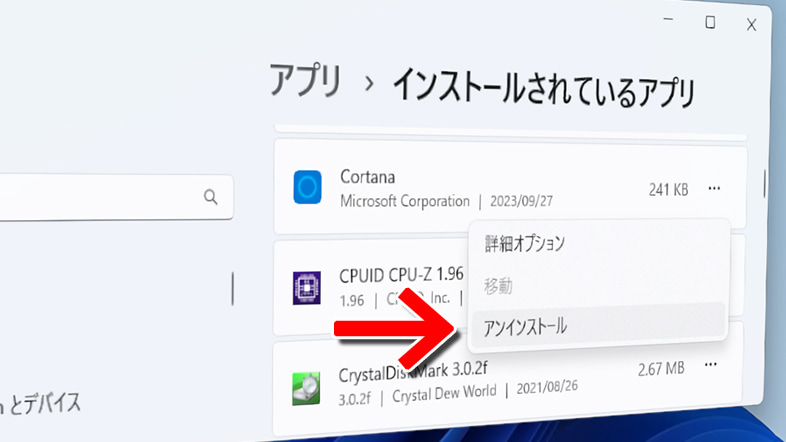Click the 2023/09/27 install date
The height and width of the screenshot is (442, 786).
521,201
